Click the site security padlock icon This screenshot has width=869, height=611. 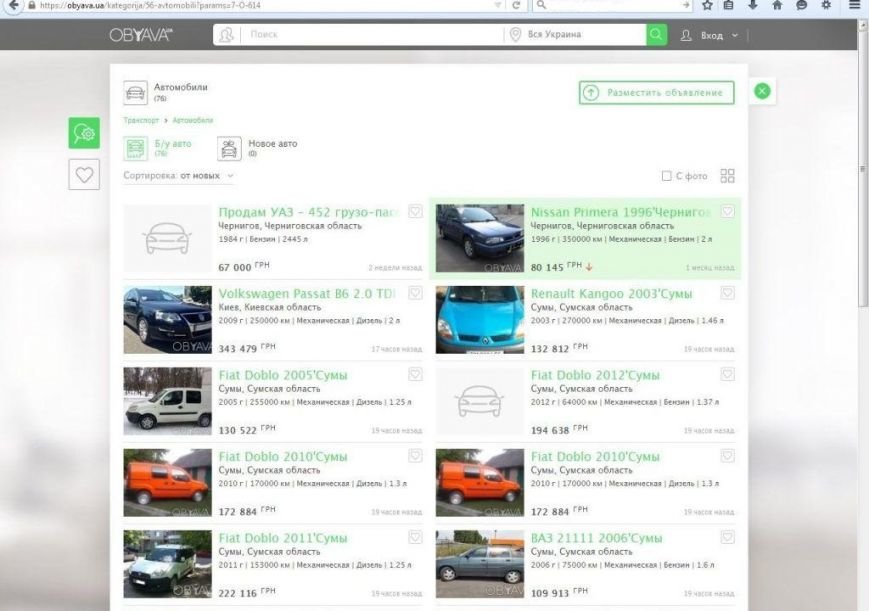click(32, 5)
